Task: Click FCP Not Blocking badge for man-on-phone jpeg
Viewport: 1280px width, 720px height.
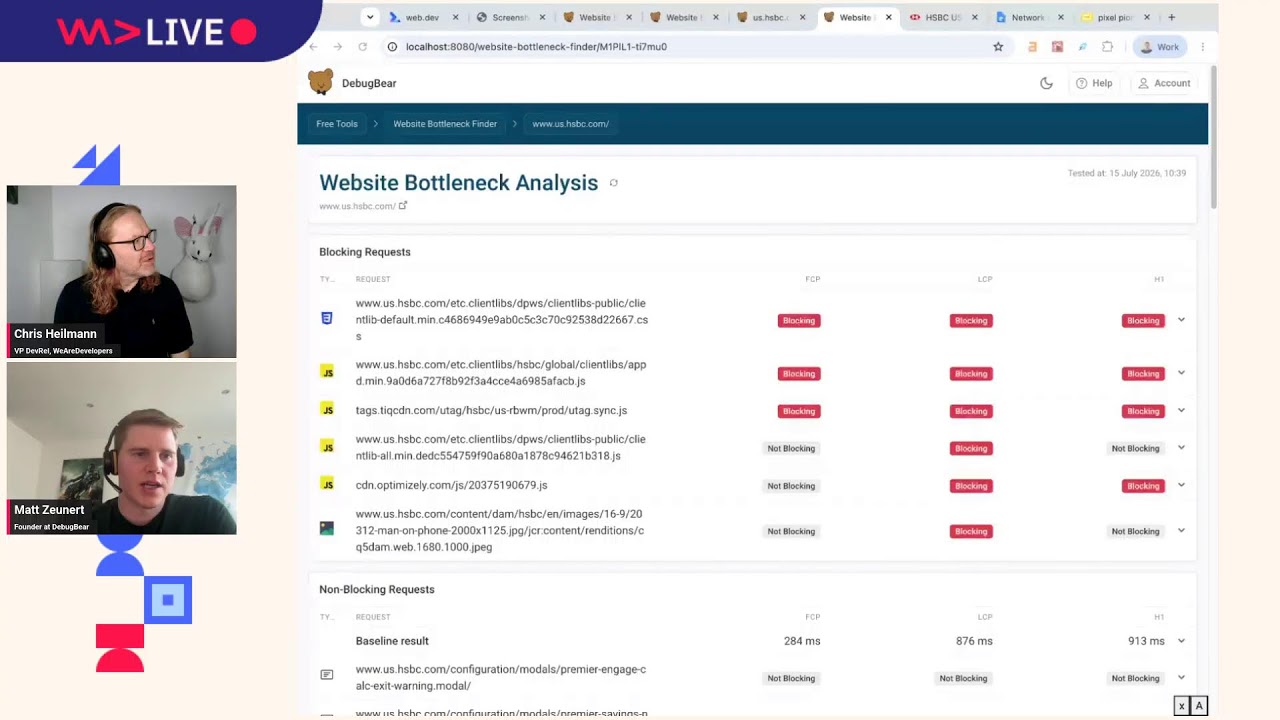Action: click(x=791, y=532)
